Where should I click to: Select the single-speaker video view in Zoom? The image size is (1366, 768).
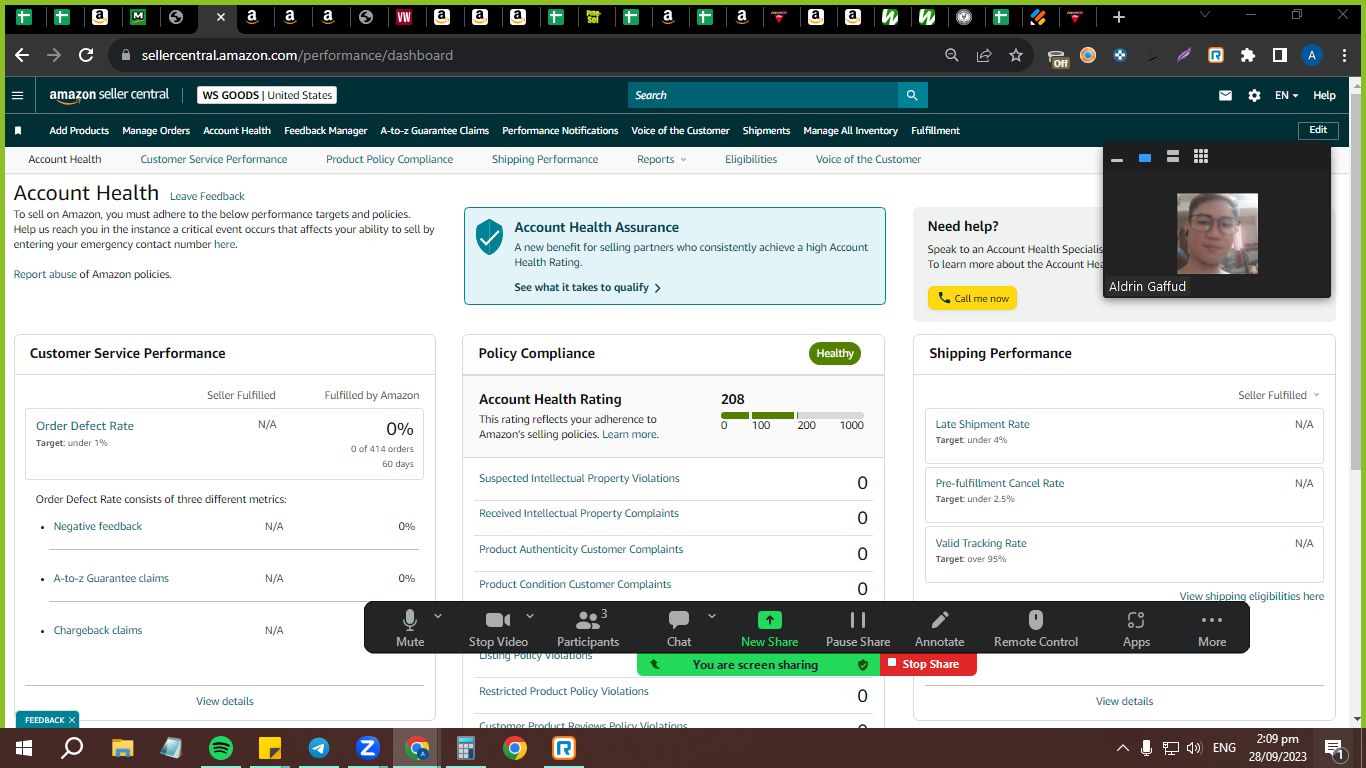pyautogui.click(x=1145, y=157)
